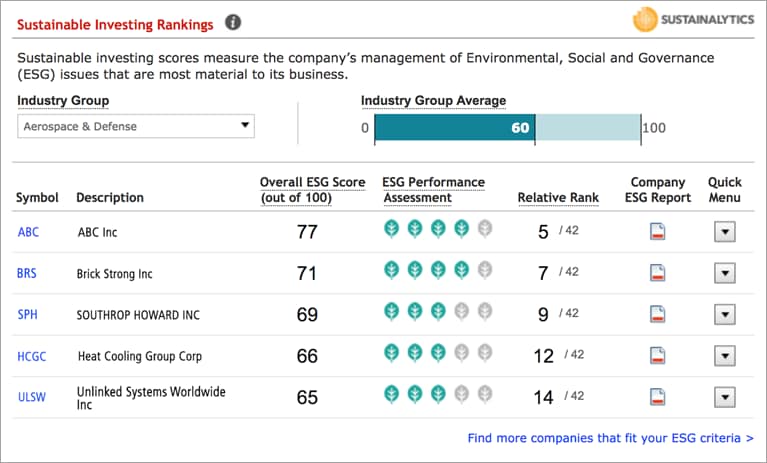The width and height of the screenshot is (767, 463).
Task: Open the Industry Group dropdown
Action: tap(136, 126)
